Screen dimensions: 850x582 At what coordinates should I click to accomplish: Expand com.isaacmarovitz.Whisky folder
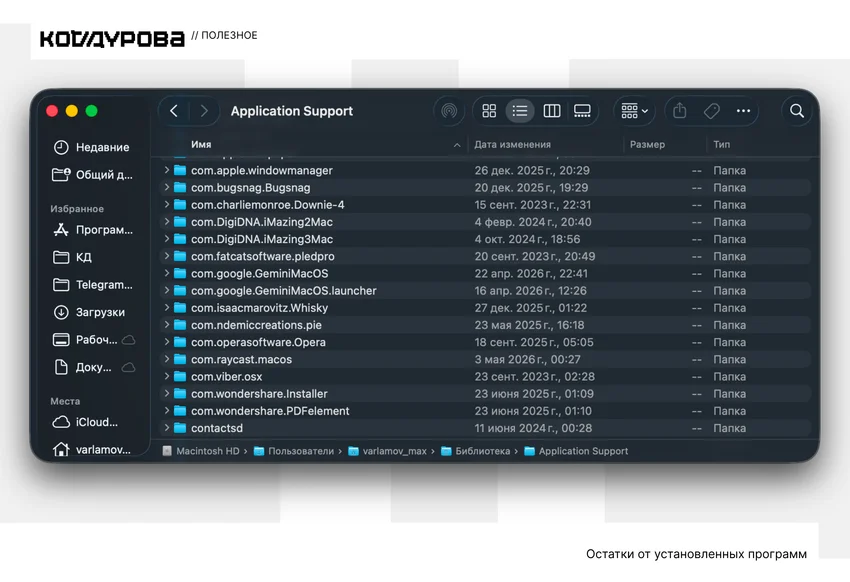click(167, 308)
